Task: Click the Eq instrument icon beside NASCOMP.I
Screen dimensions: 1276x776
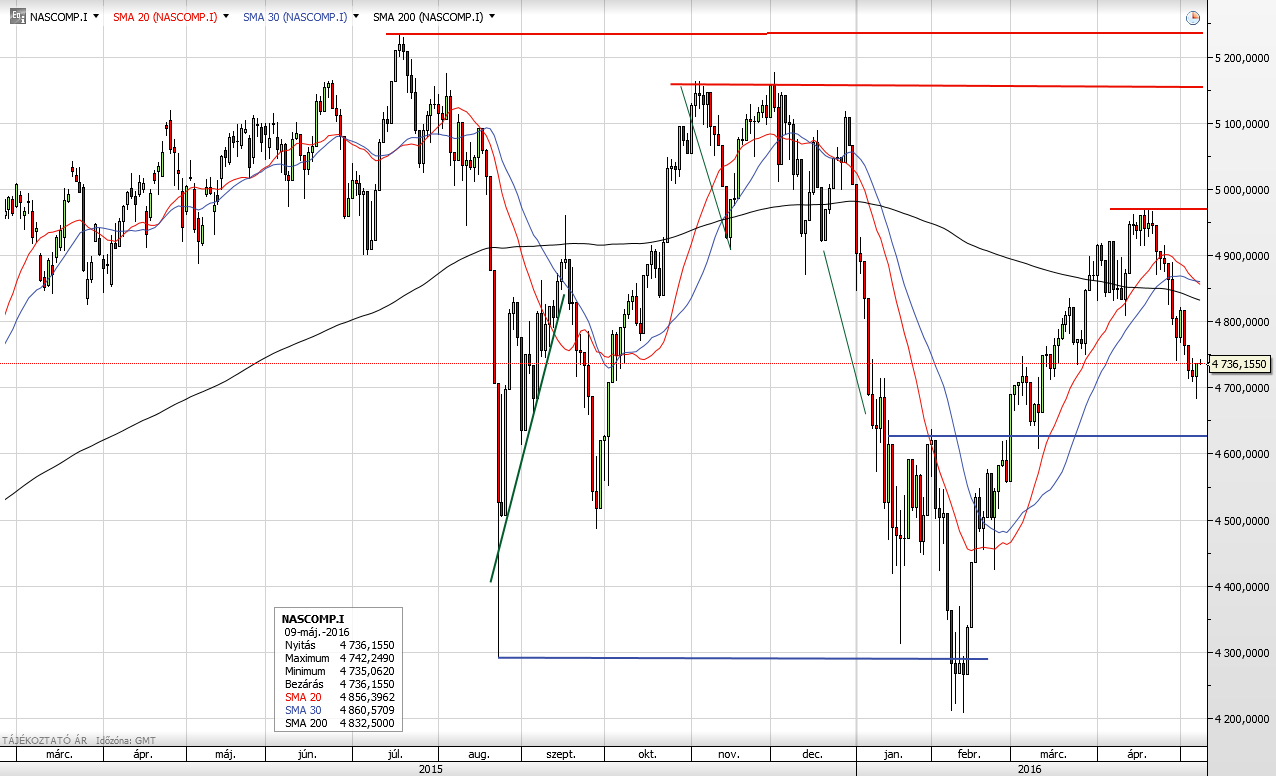Action: point(18,17)
